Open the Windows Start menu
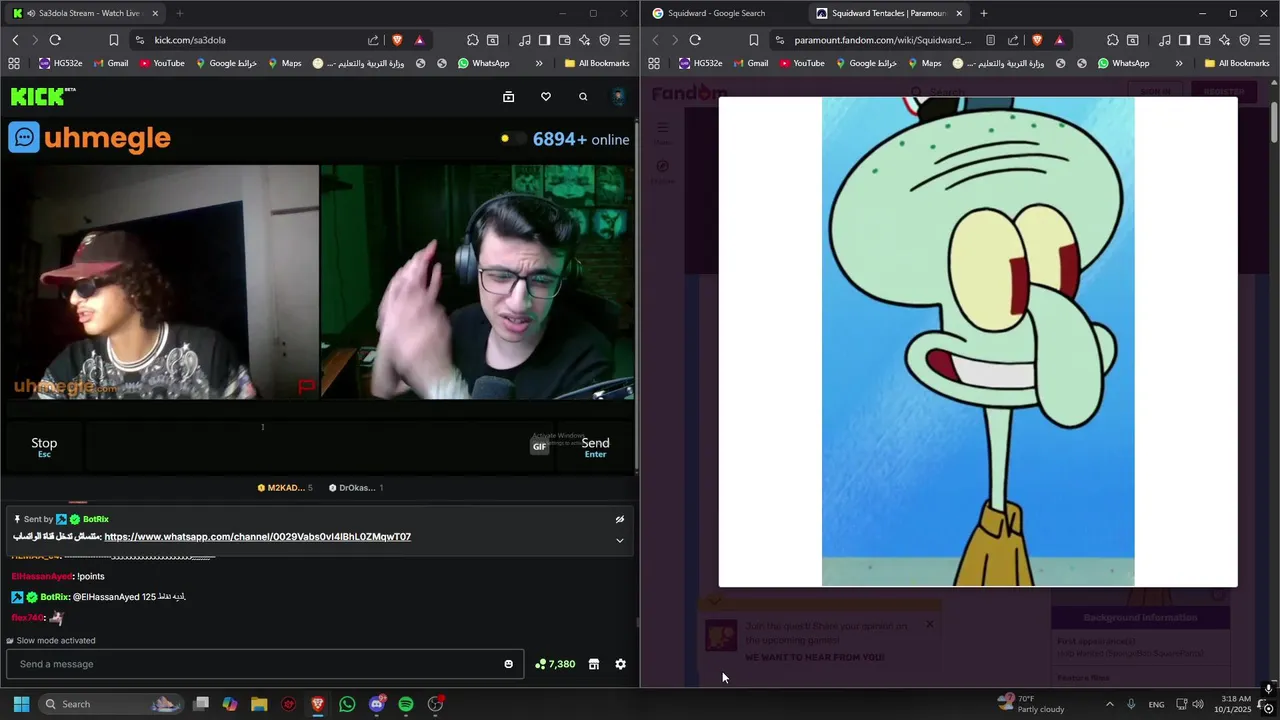Viewport: 1280px width, 720px height. tap(21, 704)
